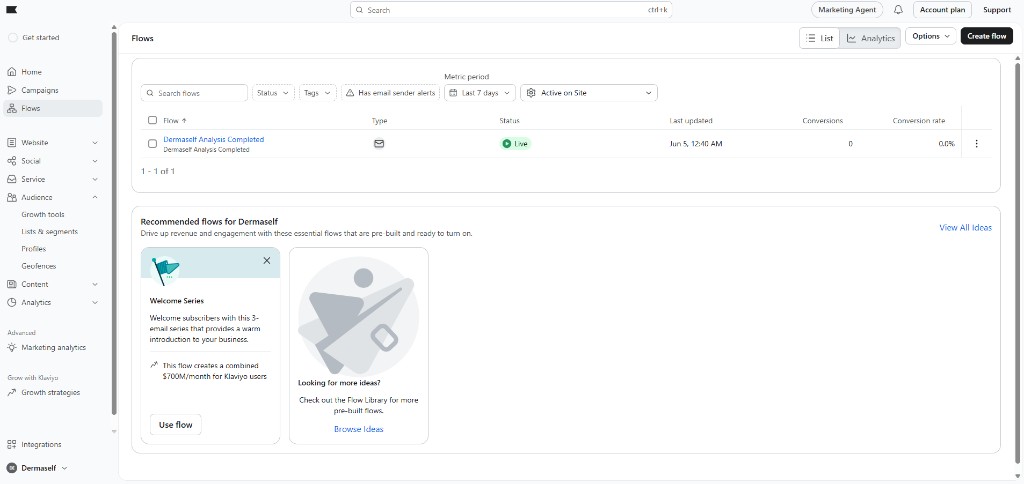Click Use flow on Welcome Series card
Image resolution: width=1024 pixels, height=484 pixels.
tap(176, 425)
